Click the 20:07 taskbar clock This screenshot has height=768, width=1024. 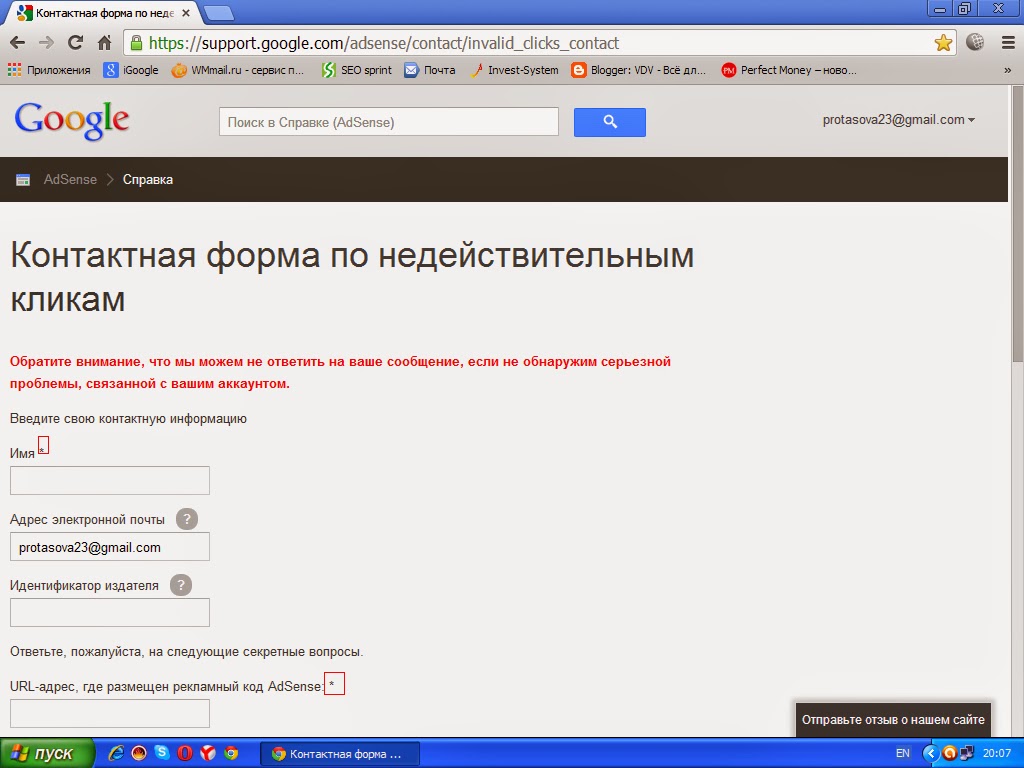coord(997,754)
